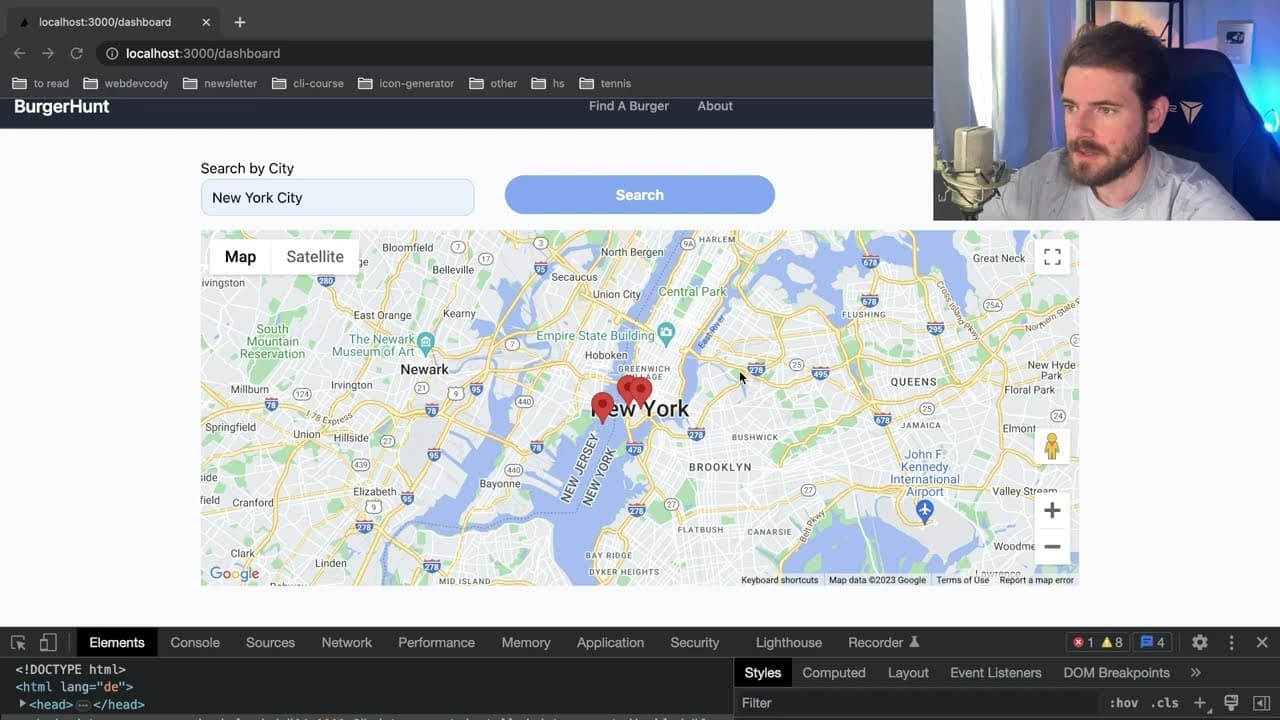Switch to the Application tab
This screenshot has width=1280, height=720.
click(x=610, y=643)
